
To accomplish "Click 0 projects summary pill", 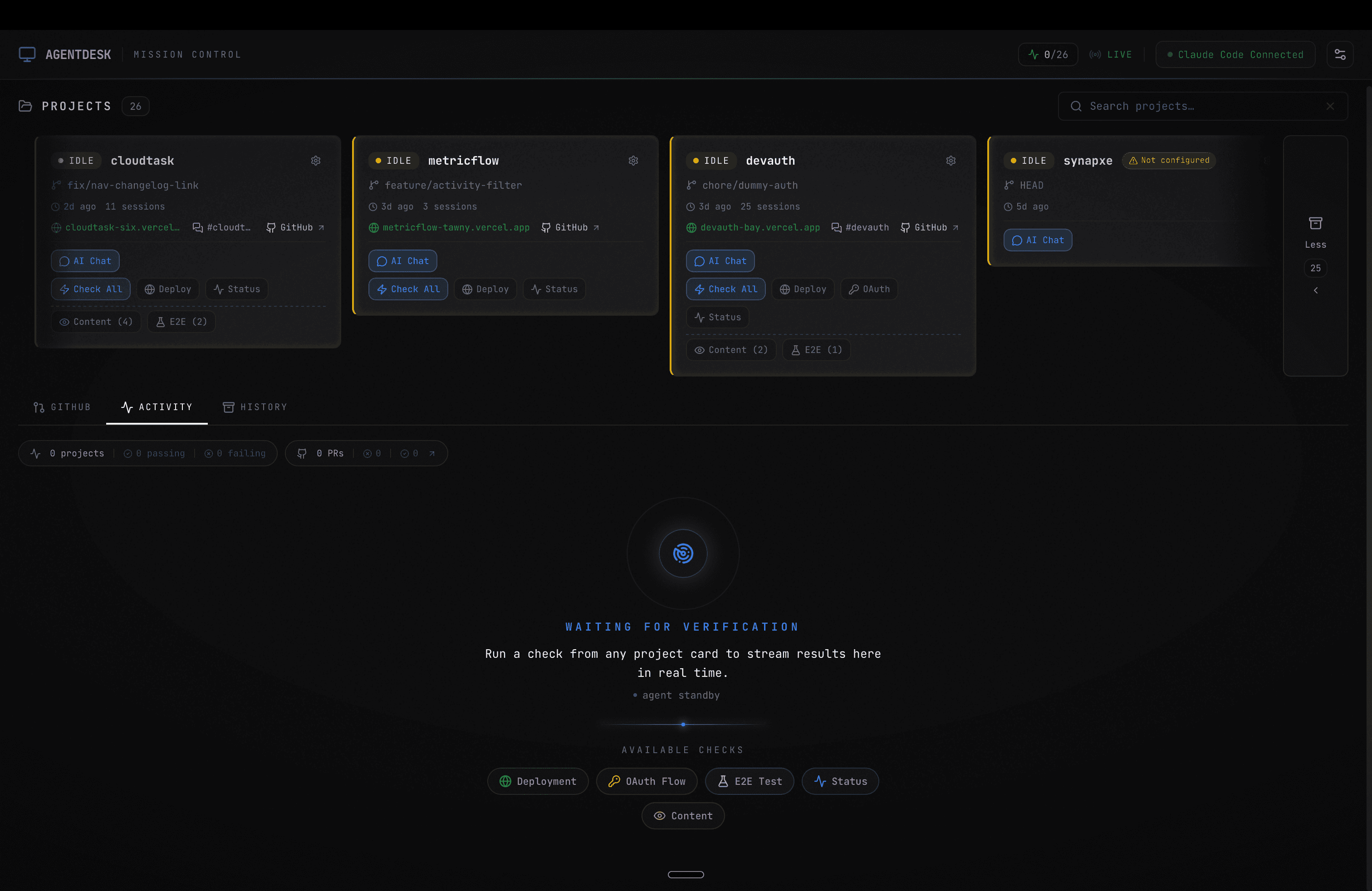I will 147,454.
